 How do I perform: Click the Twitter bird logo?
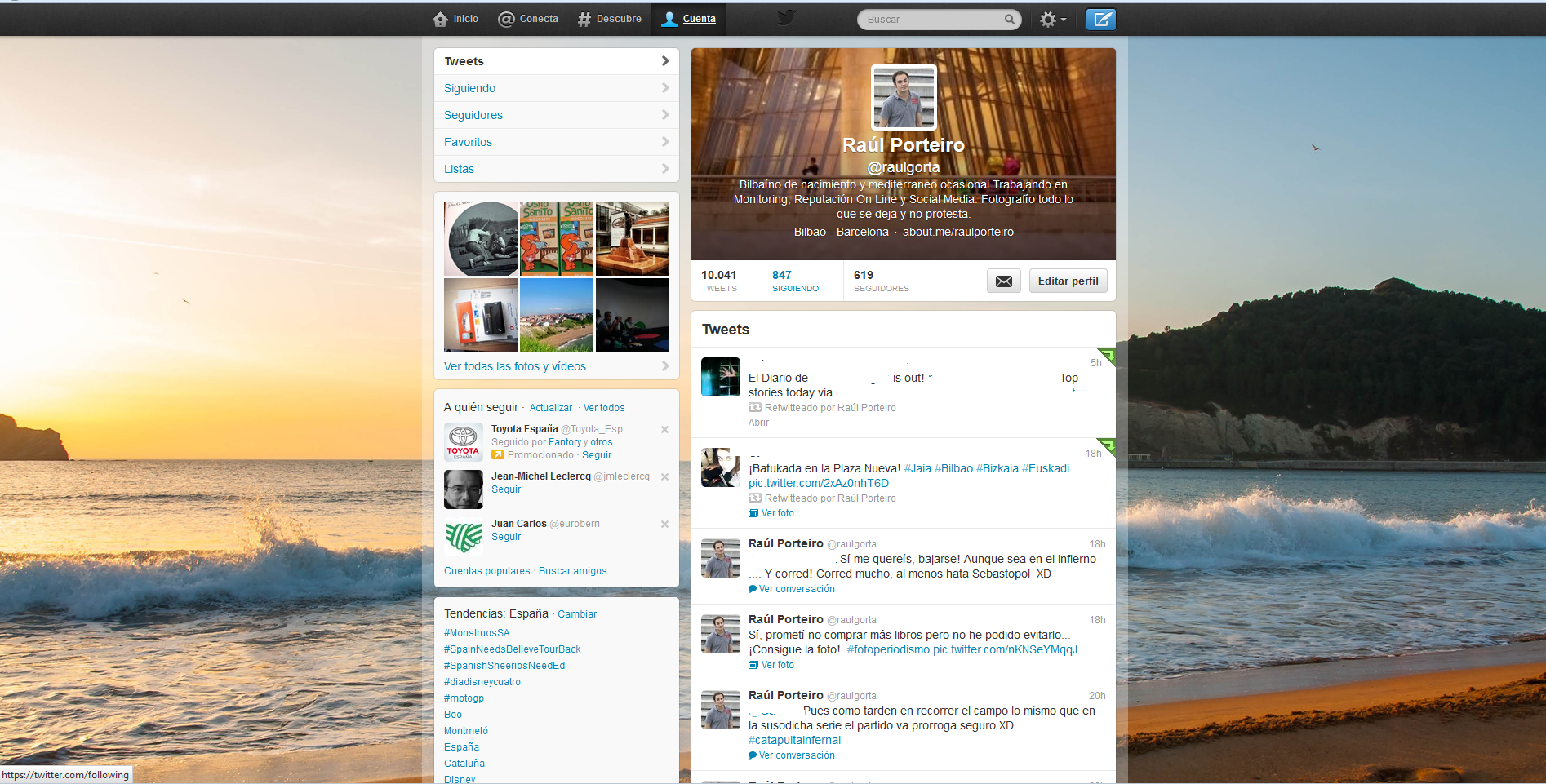pos(785,18)
